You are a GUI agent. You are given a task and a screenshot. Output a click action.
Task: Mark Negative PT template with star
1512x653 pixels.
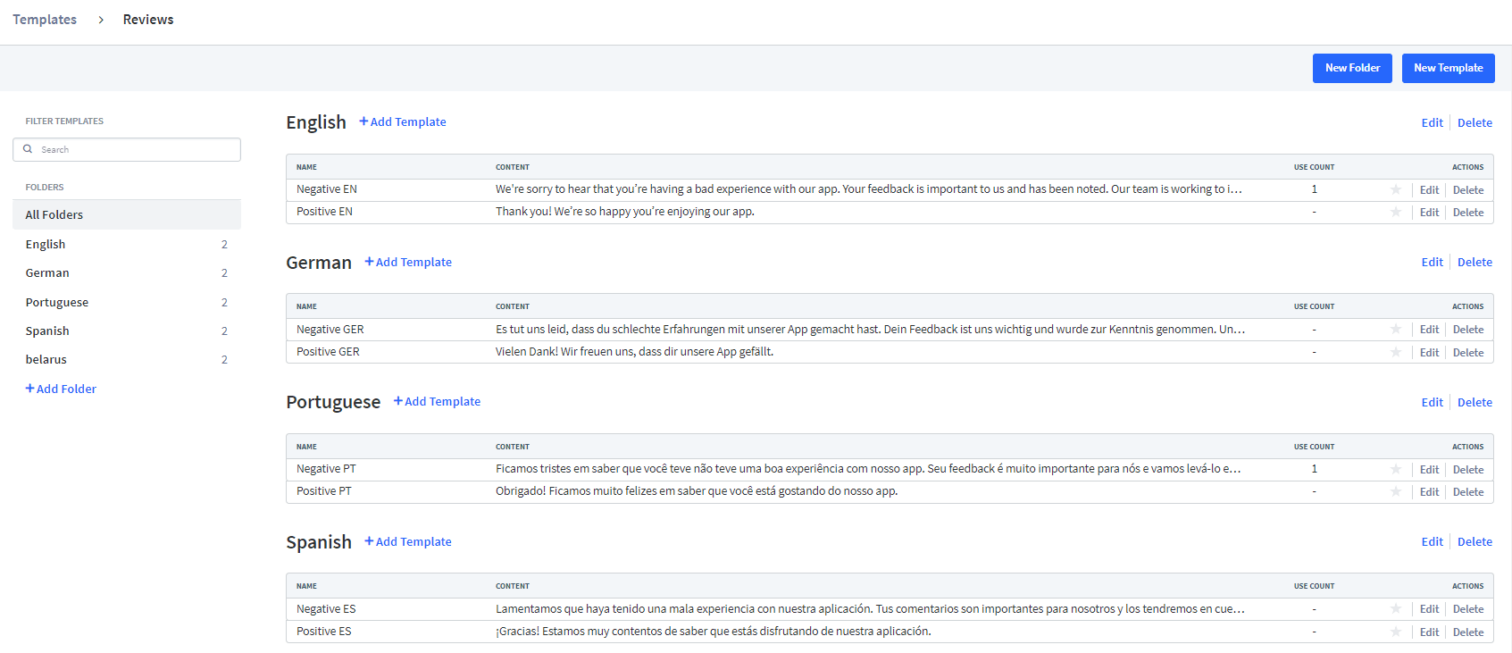pos(1395,470)
